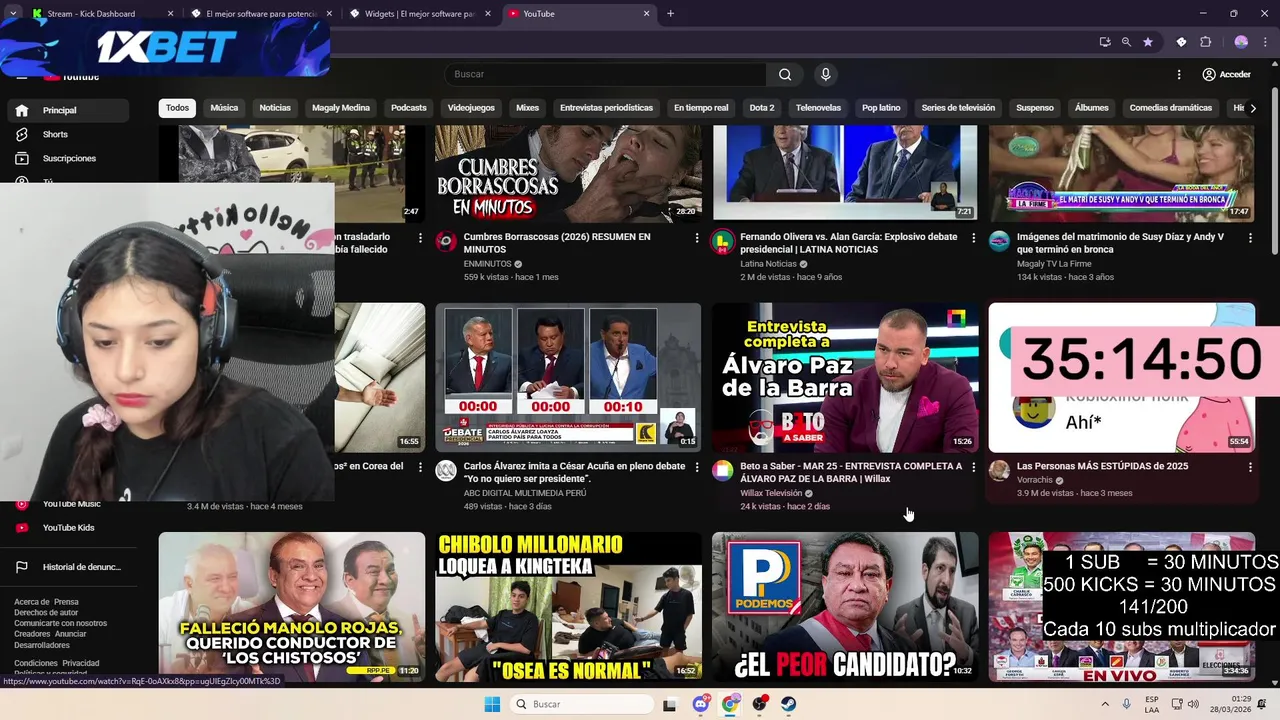Screen dimensions: 1280x720
Task: Select the Música filter chip
Action: click(224, 108)
